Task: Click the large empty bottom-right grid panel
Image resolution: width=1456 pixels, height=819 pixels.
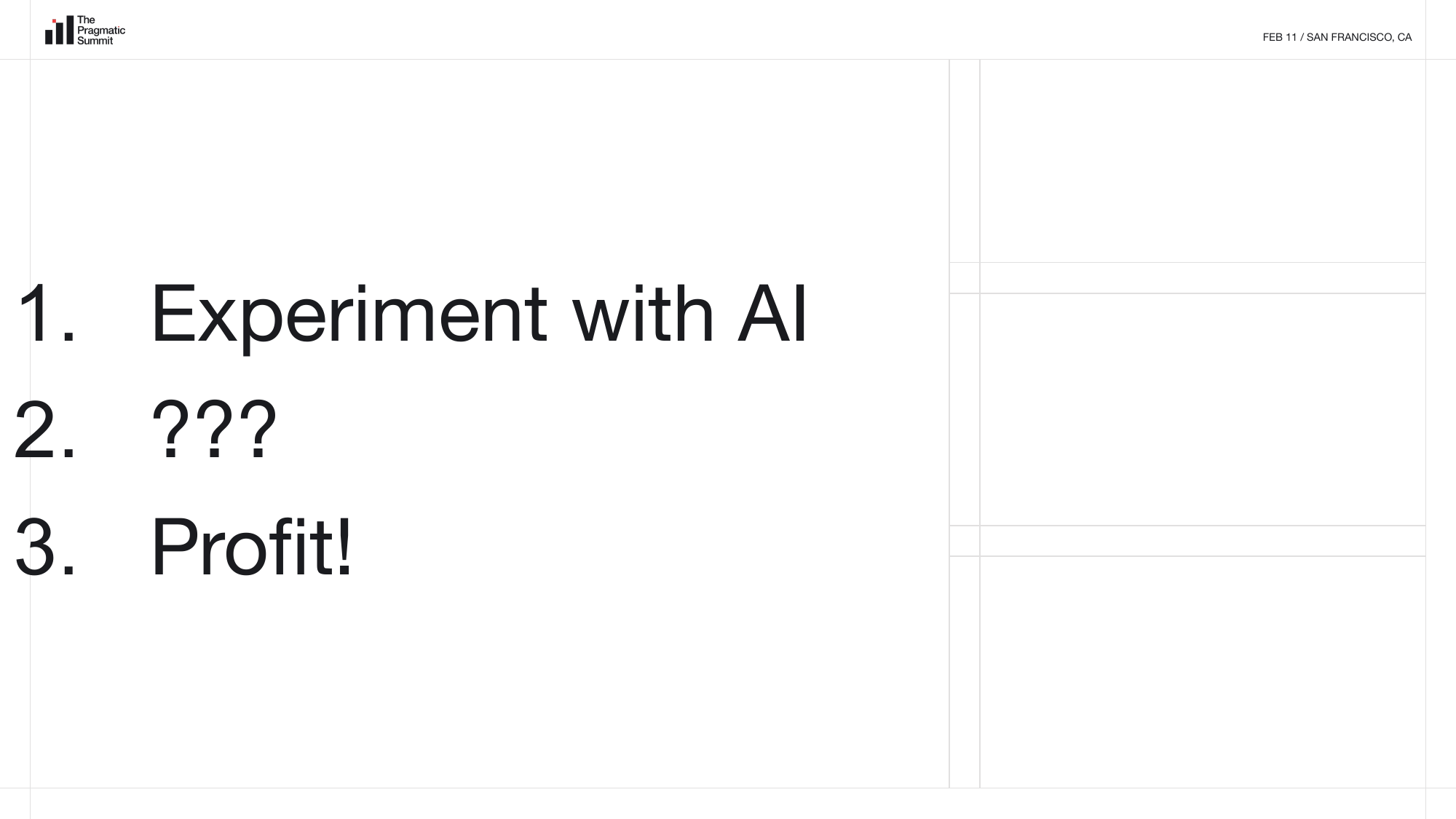Action: [x=1202, y=671]
